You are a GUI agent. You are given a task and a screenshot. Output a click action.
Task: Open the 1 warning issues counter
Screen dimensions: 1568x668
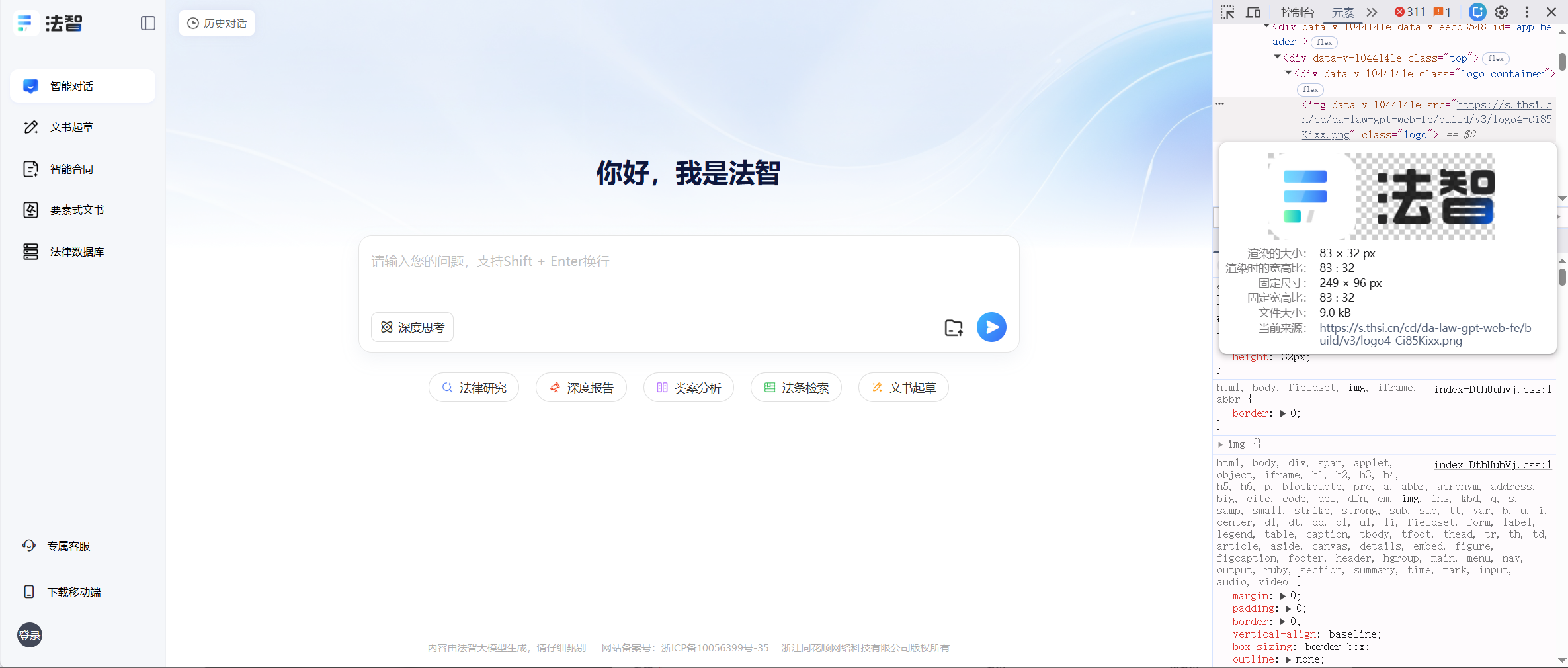[1442, 12]
